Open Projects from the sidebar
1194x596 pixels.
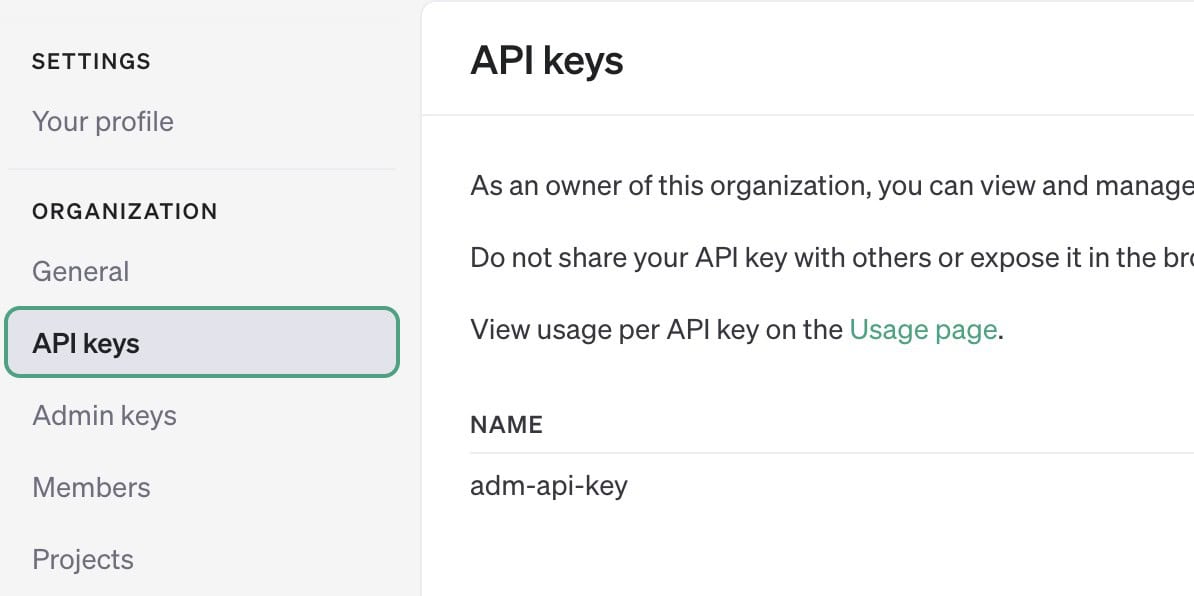tap(83, 560)
